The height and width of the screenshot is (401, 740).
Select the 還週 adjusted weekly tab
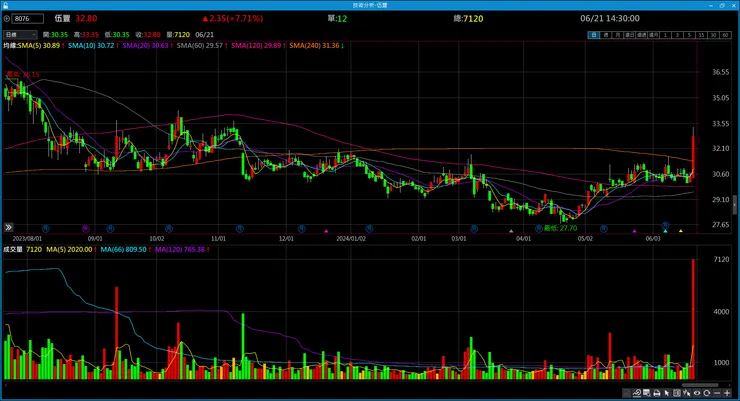click(642, 35)
